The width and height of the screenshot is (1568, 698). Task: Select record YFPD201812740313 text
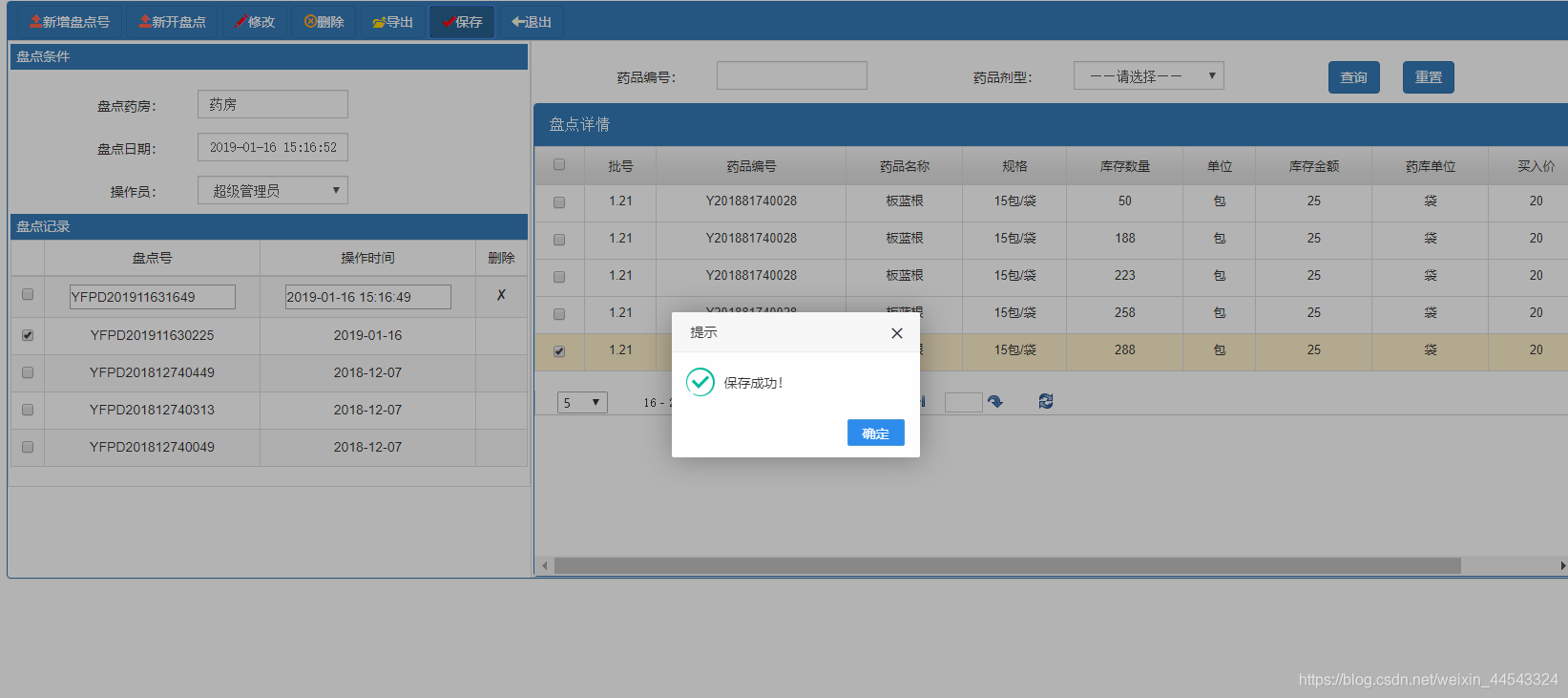[152, 410]
